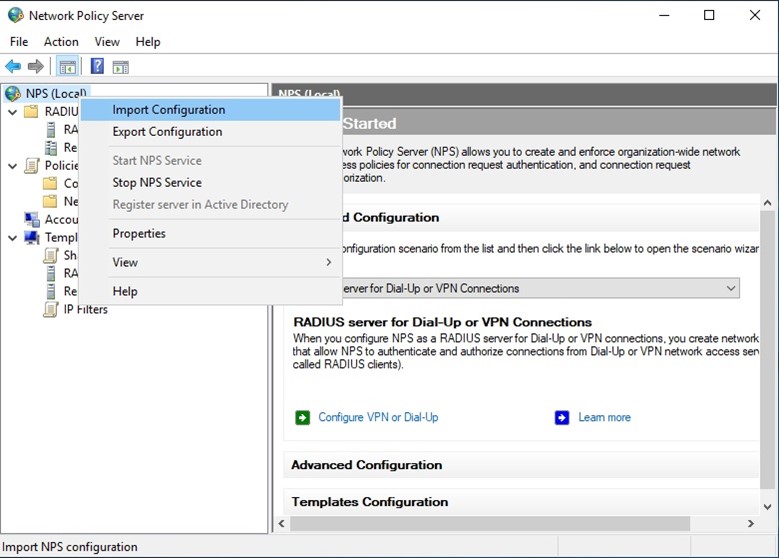The width and height of the screenshot is (779, 558).
Task: Open Properties from the context menu
Action: coord(211,233)
